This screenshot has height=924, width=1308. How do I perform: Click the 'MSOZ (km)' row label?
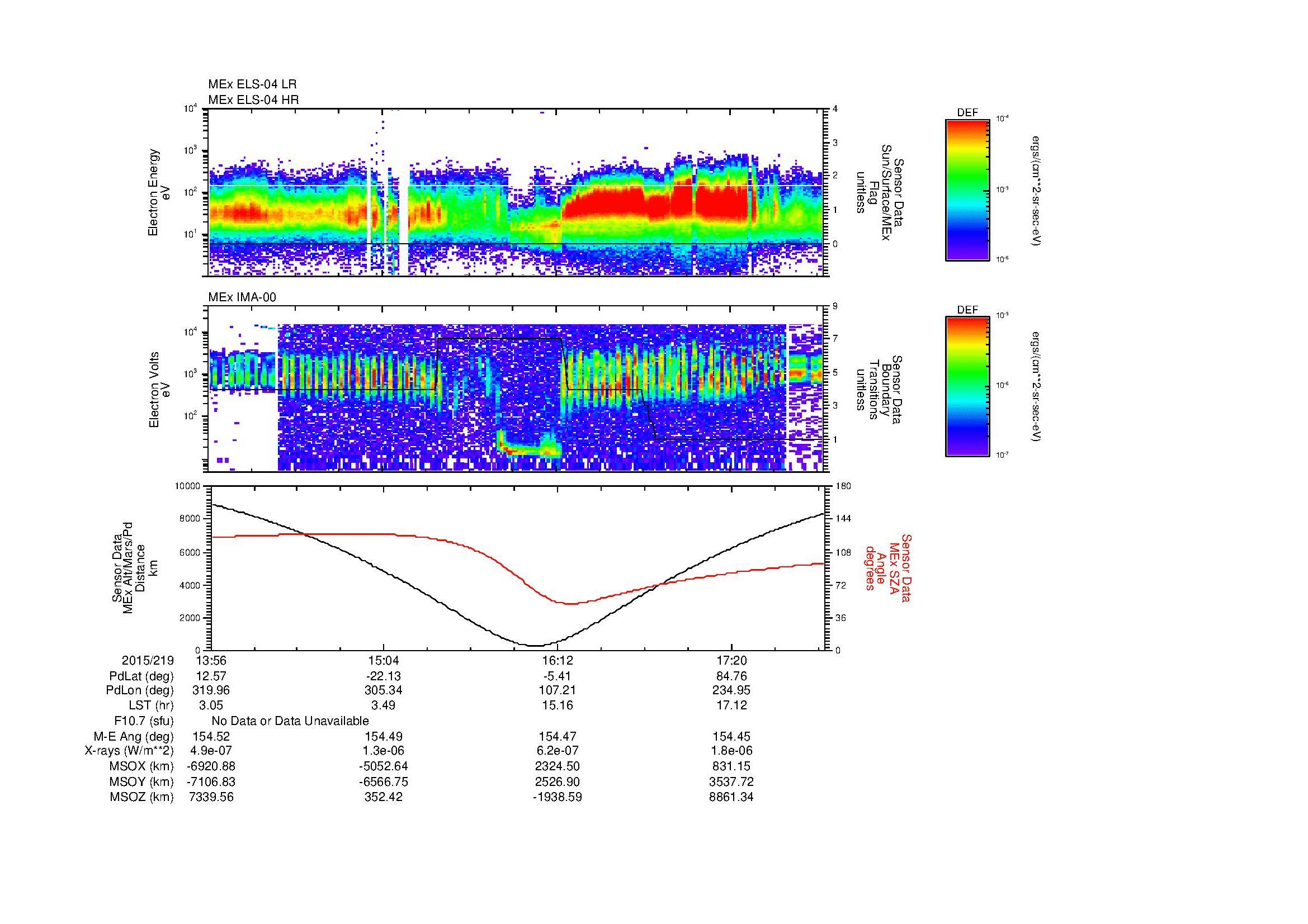click(141, 797)
